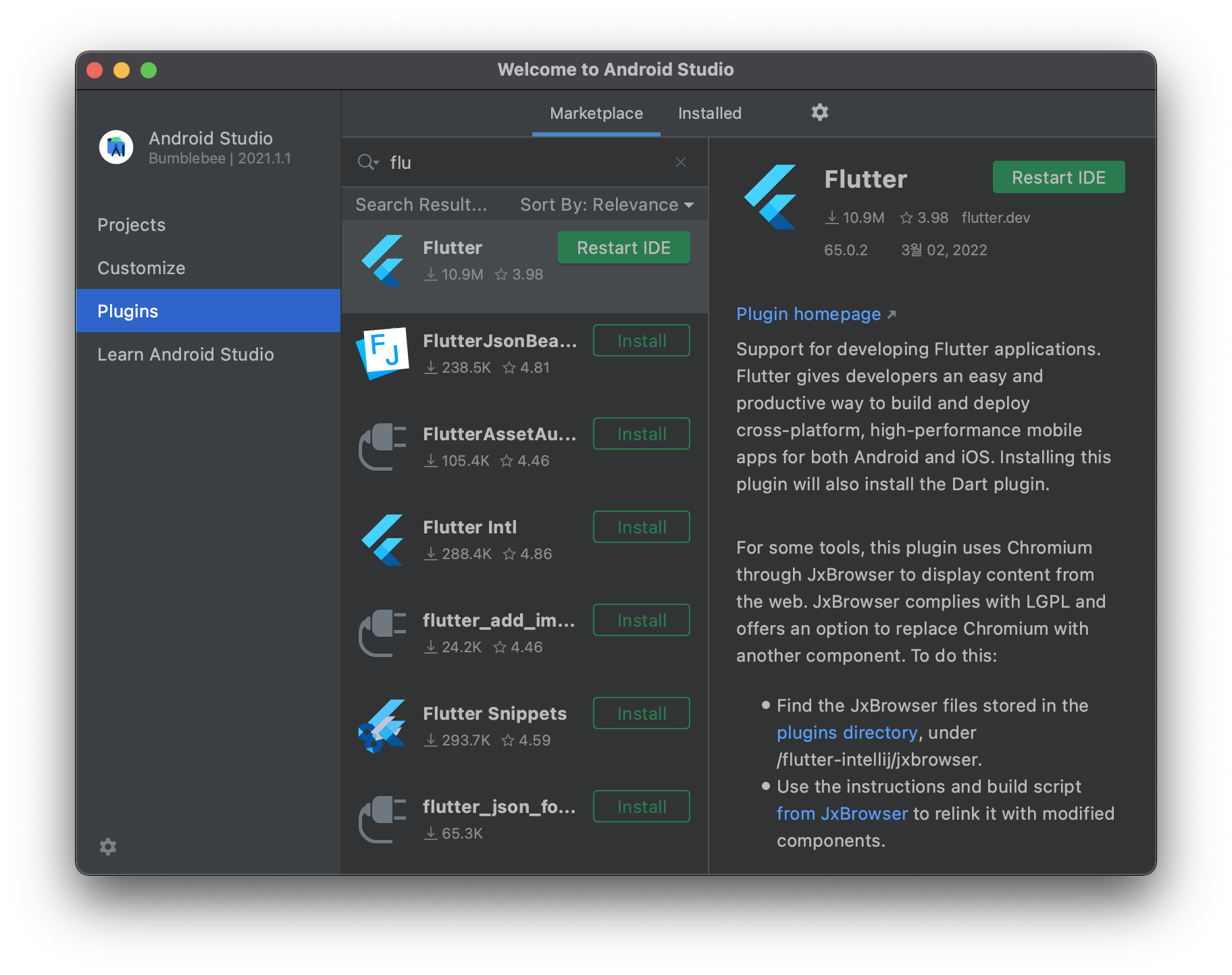Open the plugin settings gear near tabs
1232x975 pixels.
click(x=819, y=112)
